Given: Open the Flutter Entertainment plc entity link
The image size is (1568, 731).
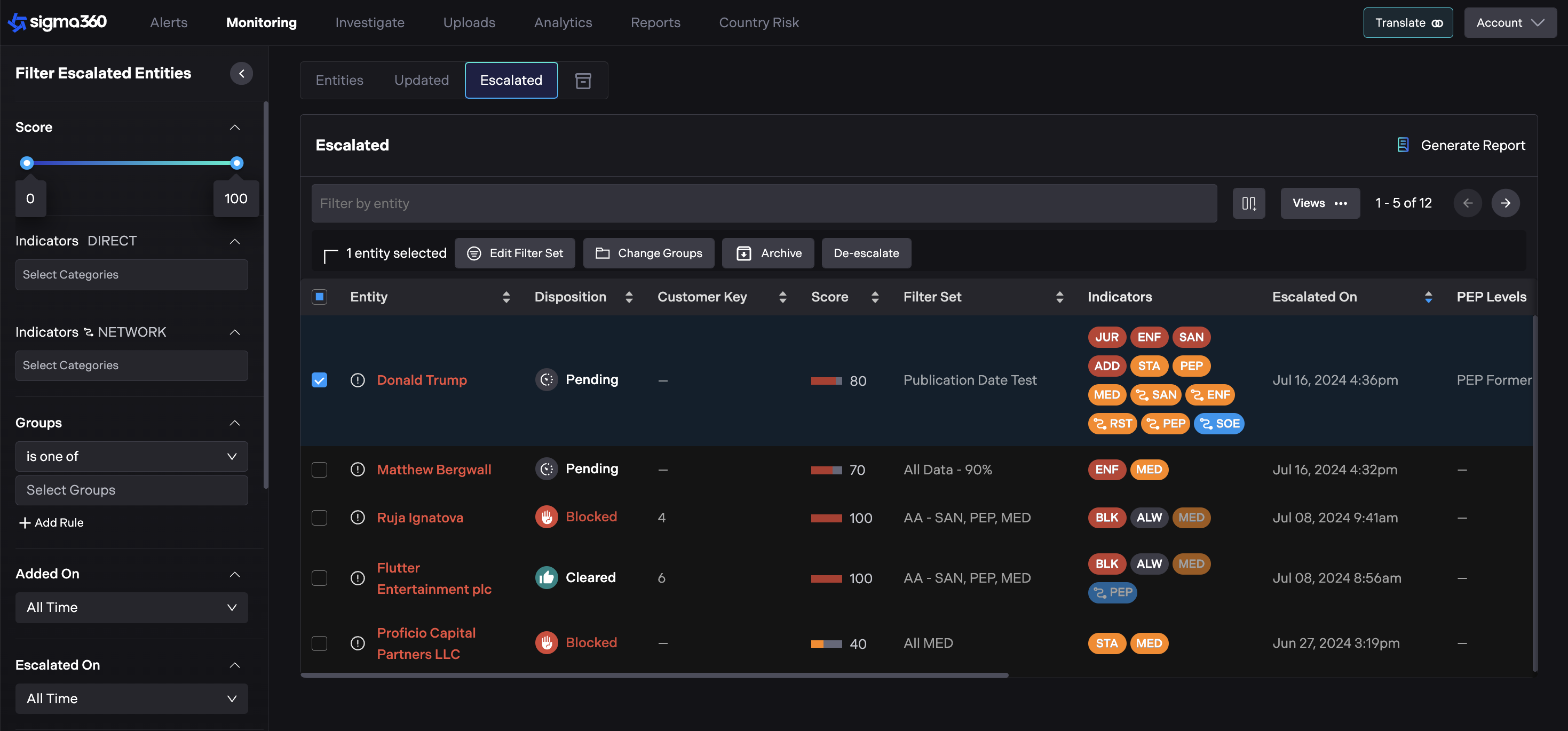Looking at the screenshot, I should pos(433,578).
